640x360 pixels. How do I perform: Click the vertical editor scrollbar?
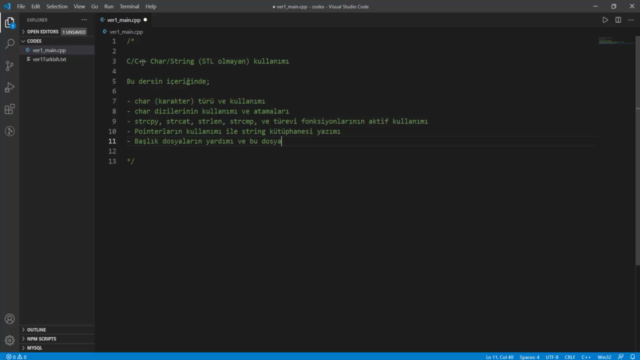[638, 150]
